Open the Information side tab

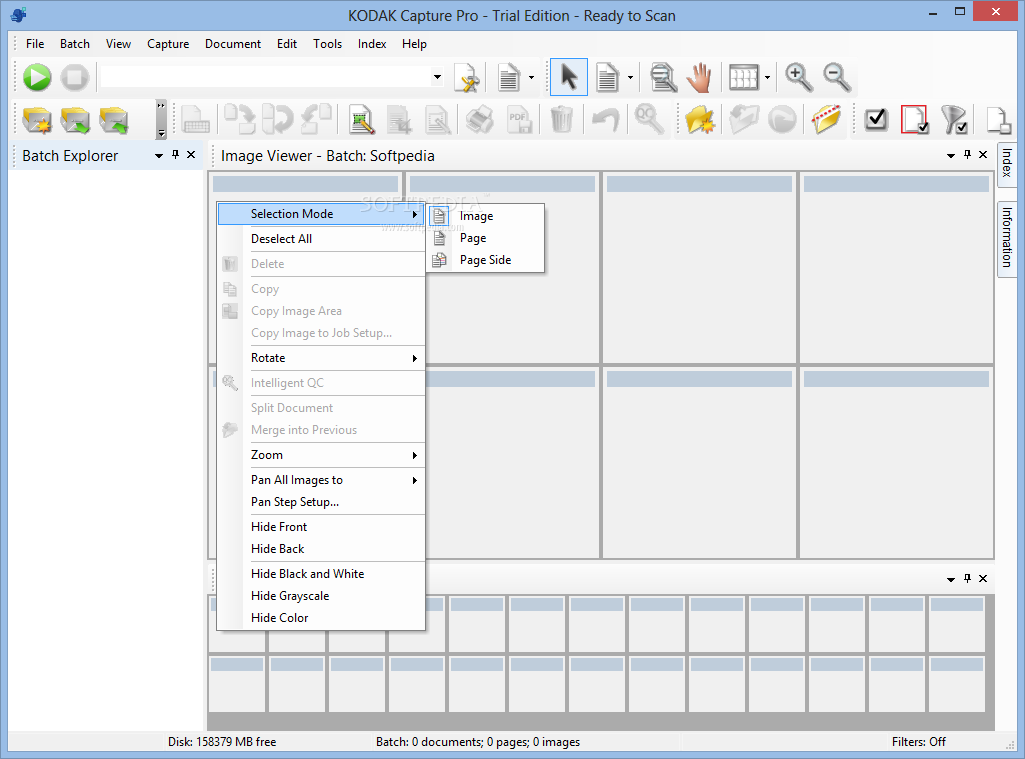tap(1007, 237)
